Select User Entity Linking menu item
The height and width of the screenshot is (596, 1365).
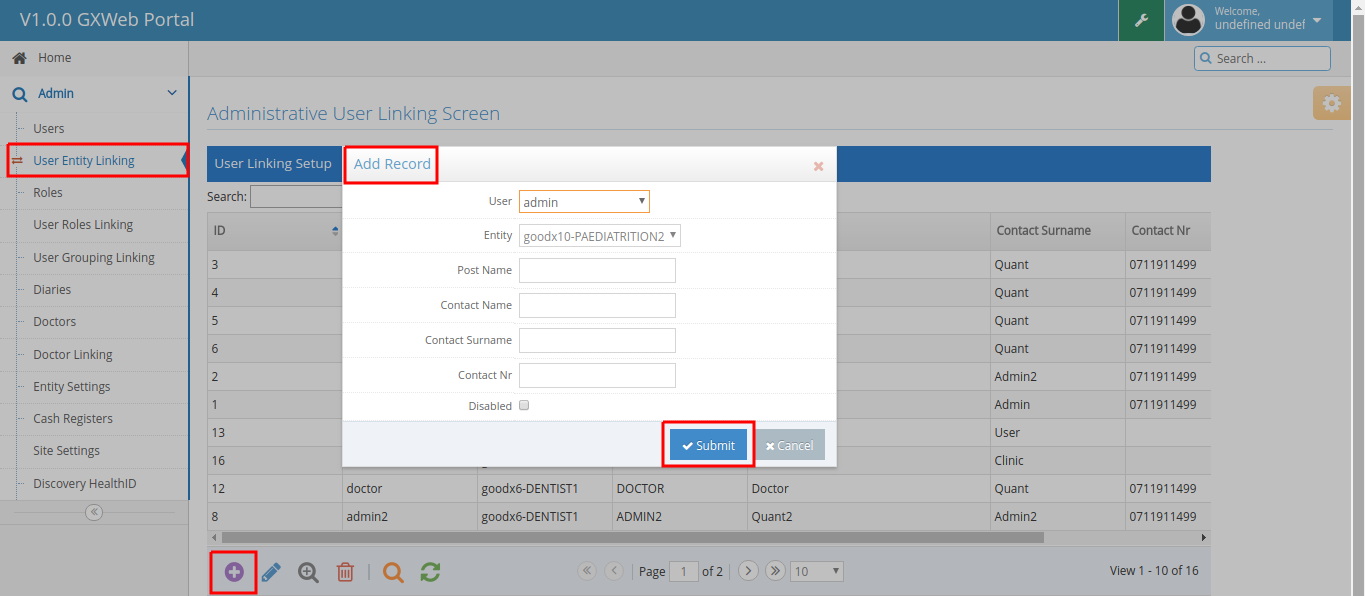click(84, 160)
